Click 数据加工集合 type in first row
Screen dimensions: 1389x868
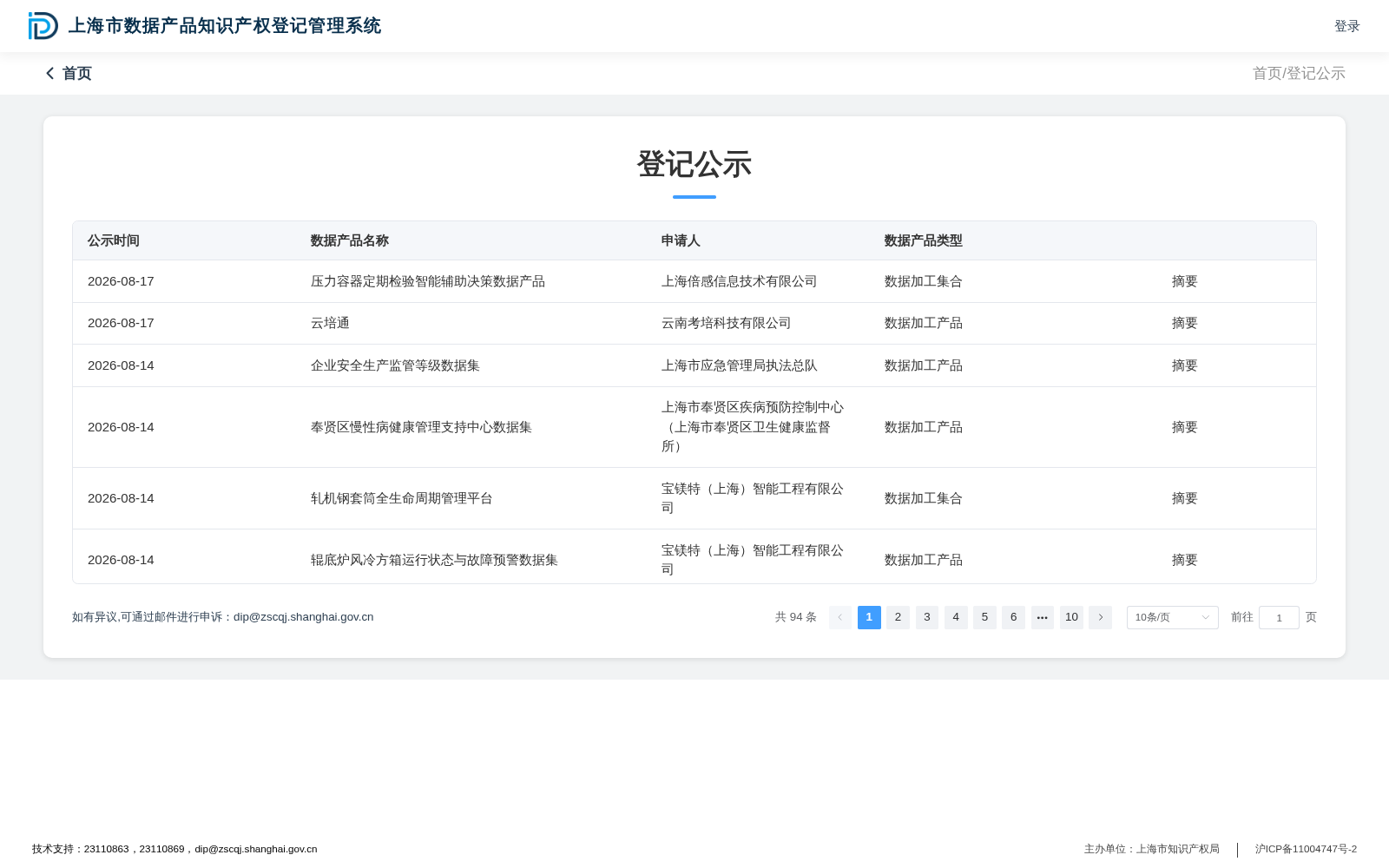point(924,281)
